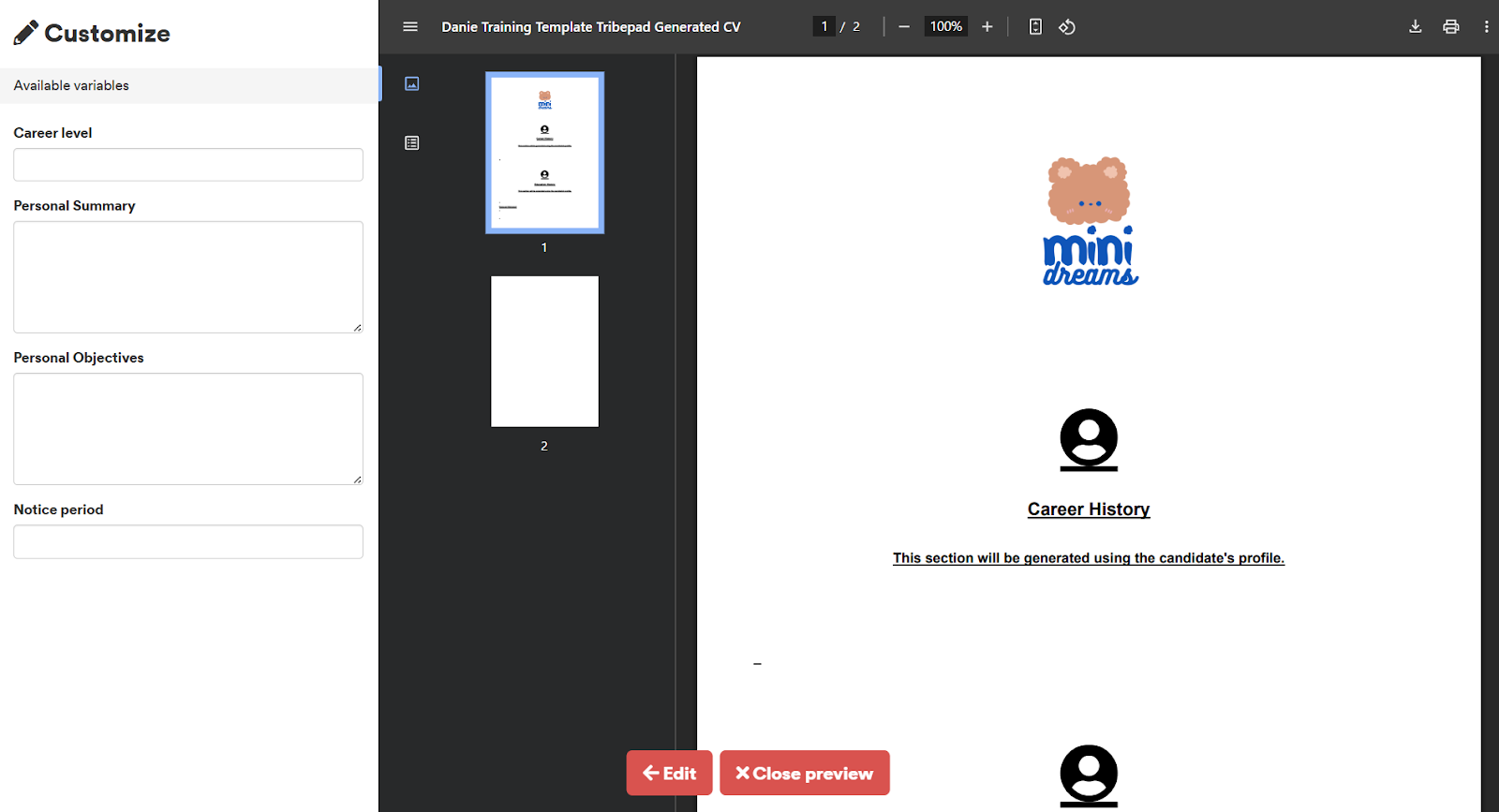The image size is (1499, 812).
Task: Click the Customize pencil icon
Action: pos(26,33)
